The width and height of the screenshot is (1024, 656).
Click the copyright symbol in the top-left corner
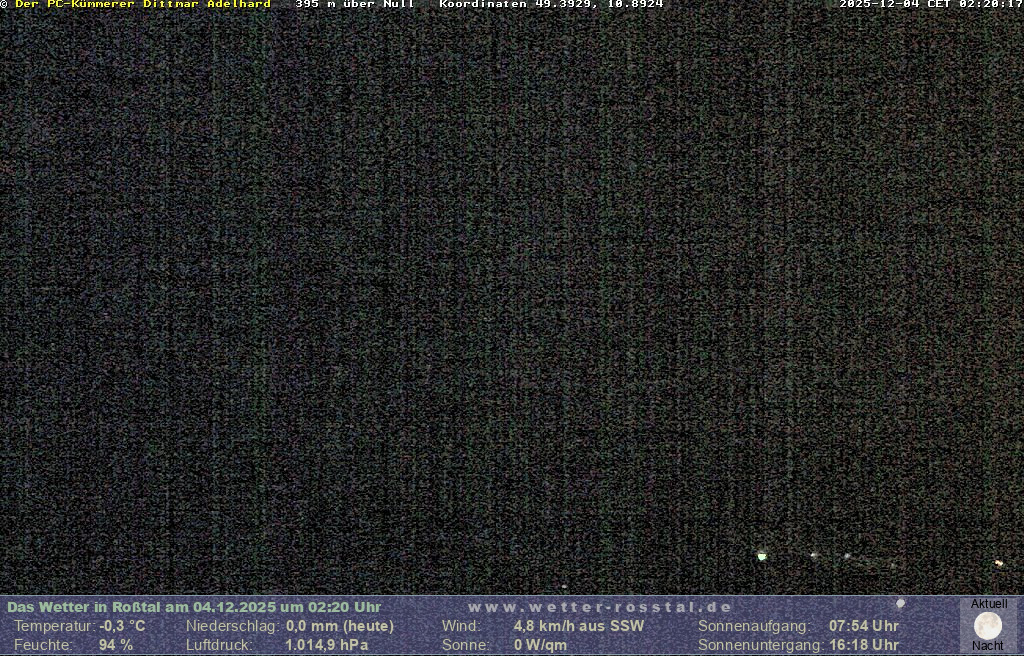click(4, 5)
